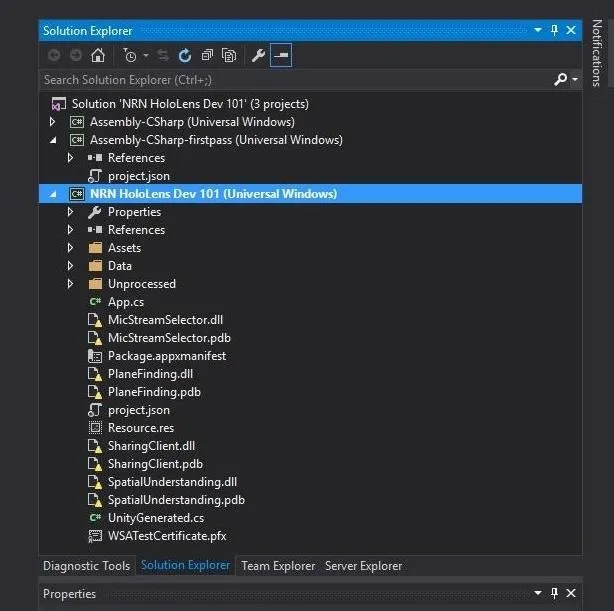Collapse the Assembly-CSharp-firstpass project node
614x611 pixels.
pyautogui.click(x=53, y=140)
